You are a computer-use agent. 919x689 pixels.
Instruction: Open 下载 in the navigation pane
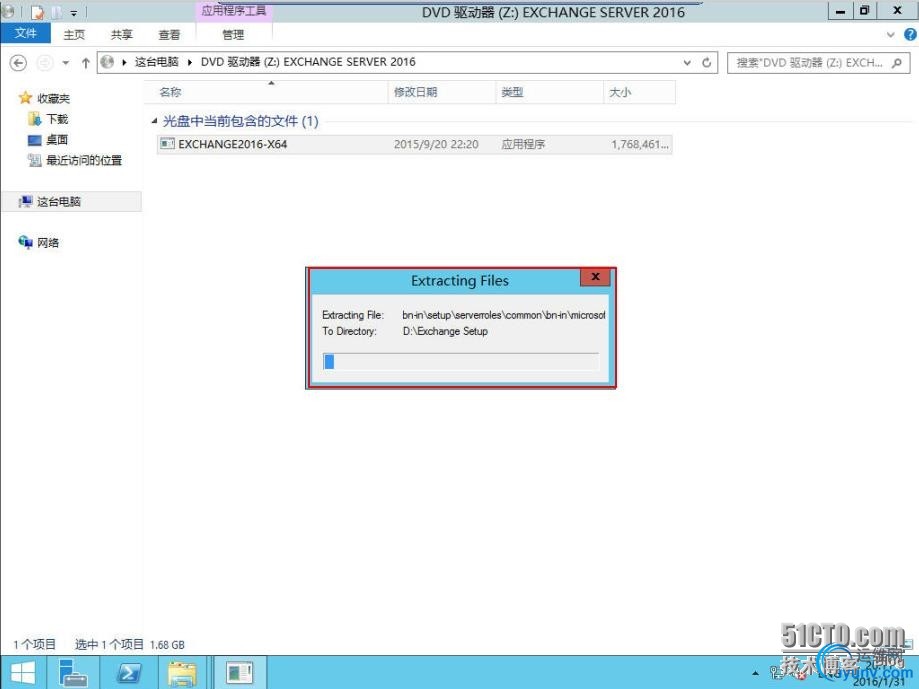(57, 119)
